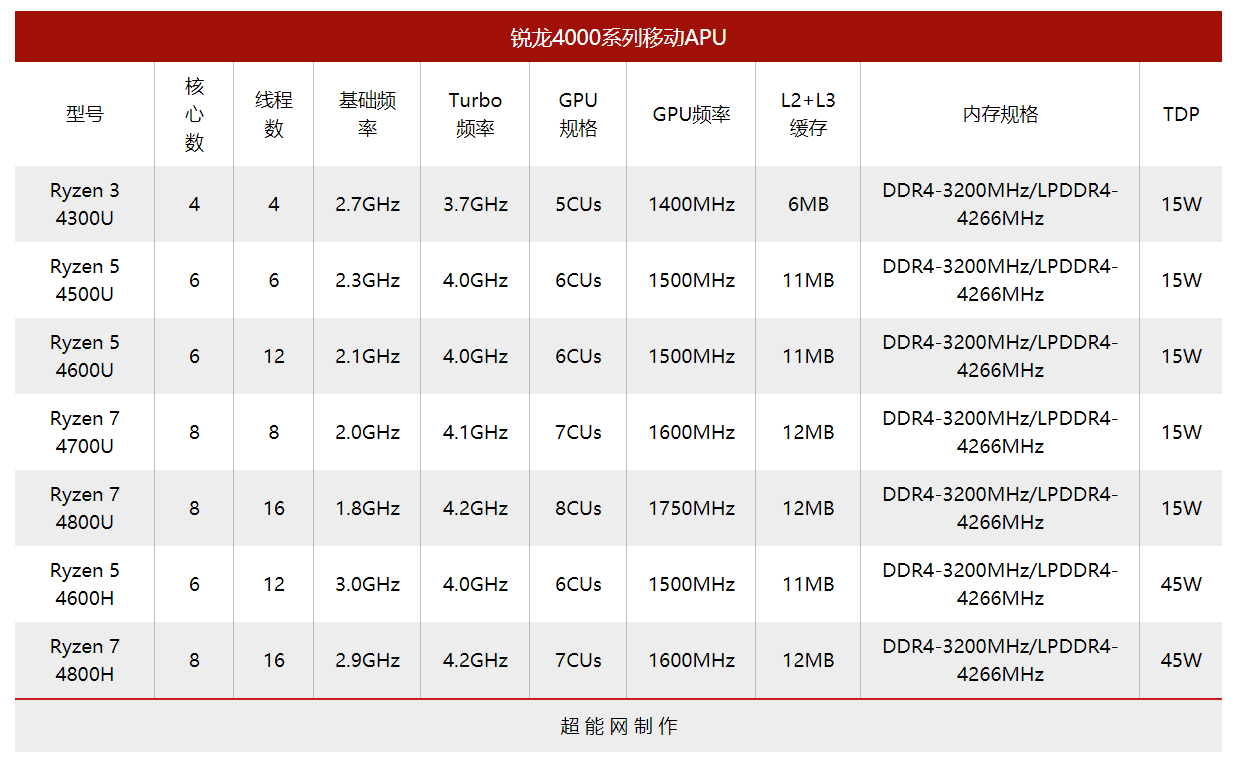Screen dimensions: 1238x761
Task: Click the footer text 超能网制作
Action: (x=619, y=726)
